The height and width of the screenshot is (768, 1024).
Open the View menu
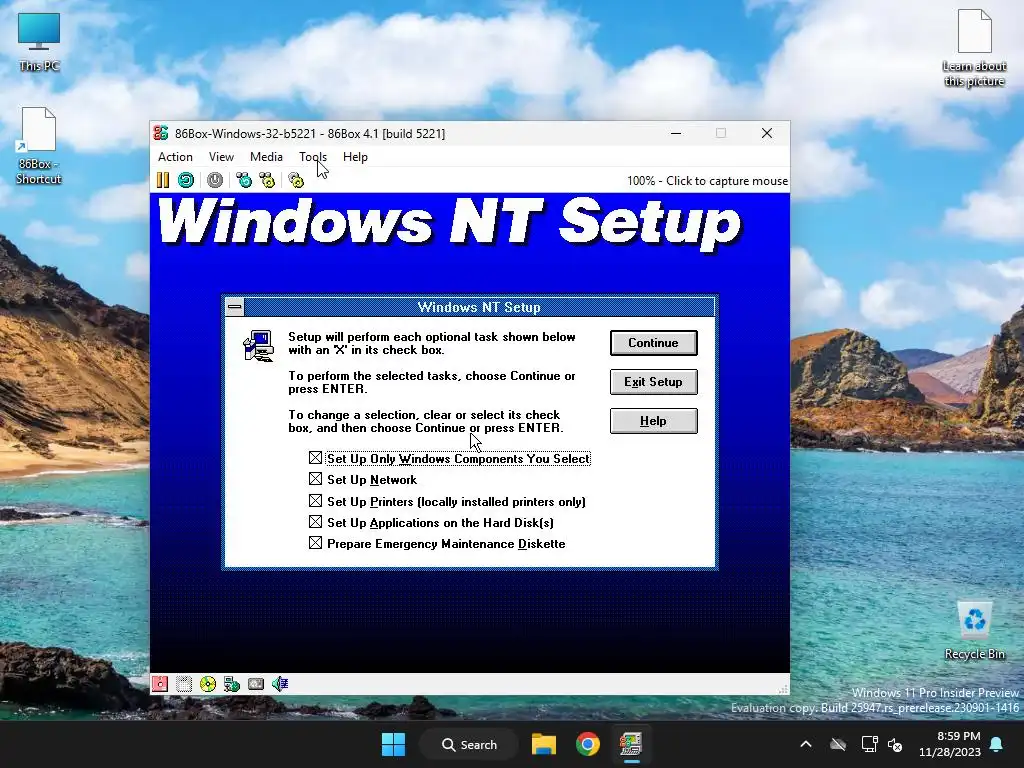click(x=221, y=157)
